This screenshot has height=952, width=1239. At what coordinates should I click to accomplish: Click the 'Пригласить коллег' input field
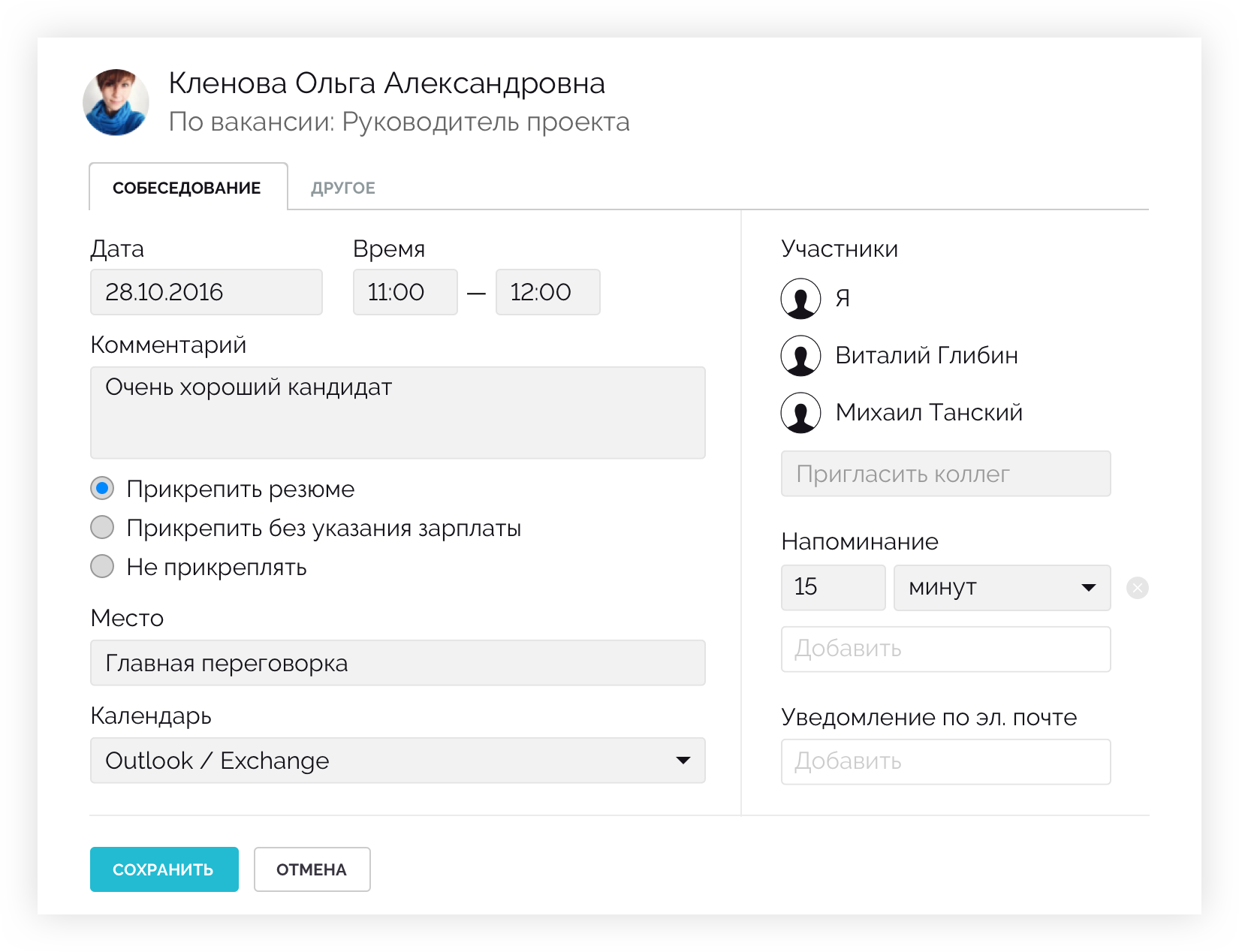(x=945, y=474)
